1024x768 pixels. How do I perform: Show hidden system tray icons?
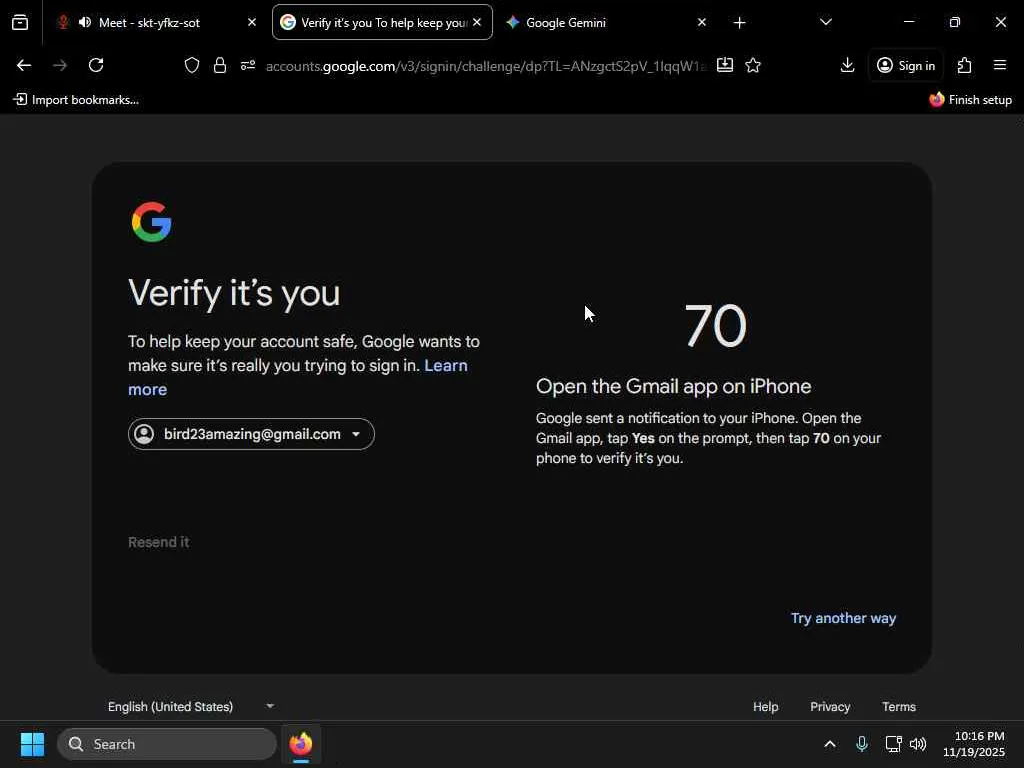pyautogui.click(x=829, y=744)
